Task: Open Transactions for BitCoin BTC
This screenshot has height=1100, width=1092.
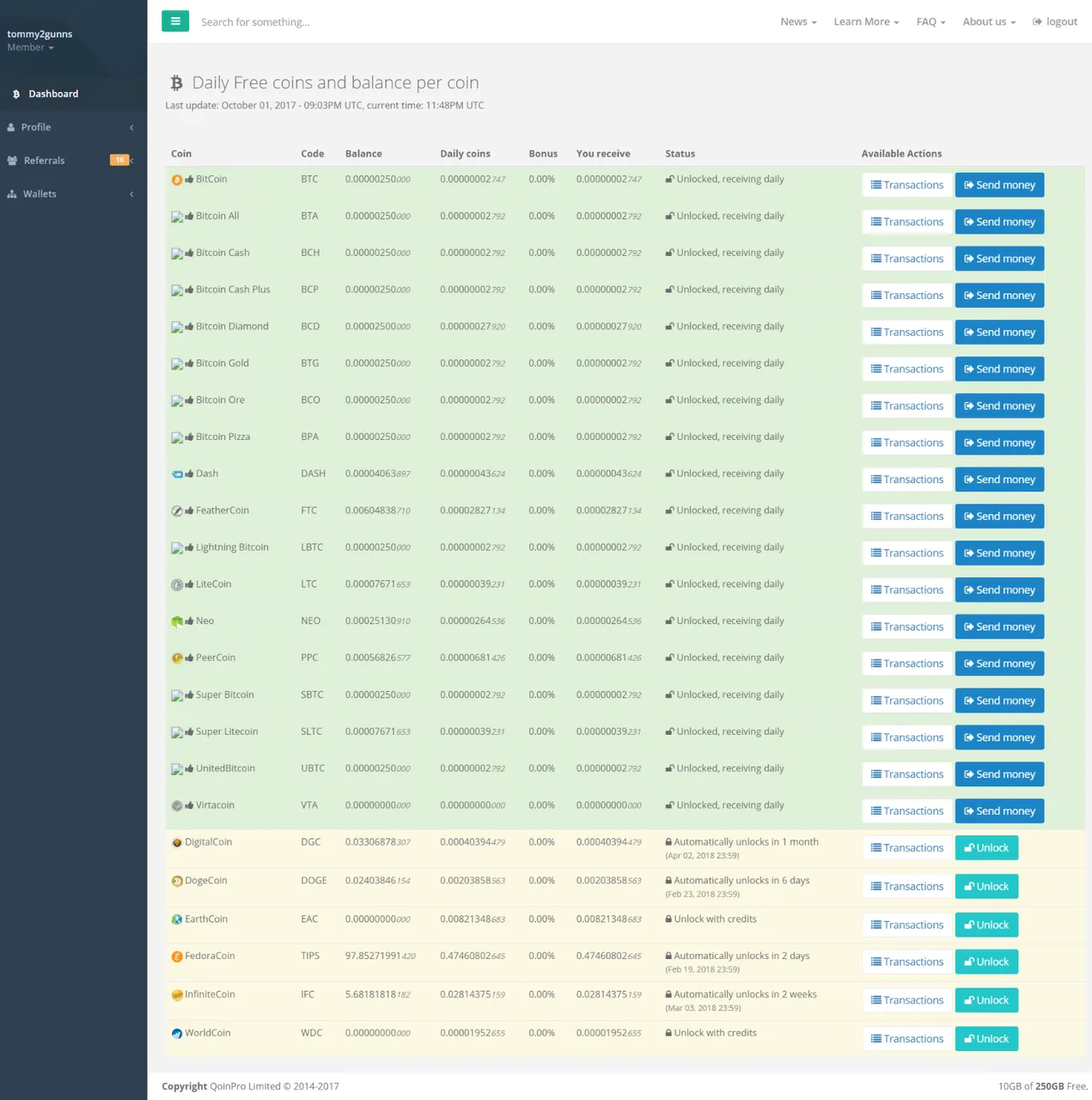Action: pos(907,185)
